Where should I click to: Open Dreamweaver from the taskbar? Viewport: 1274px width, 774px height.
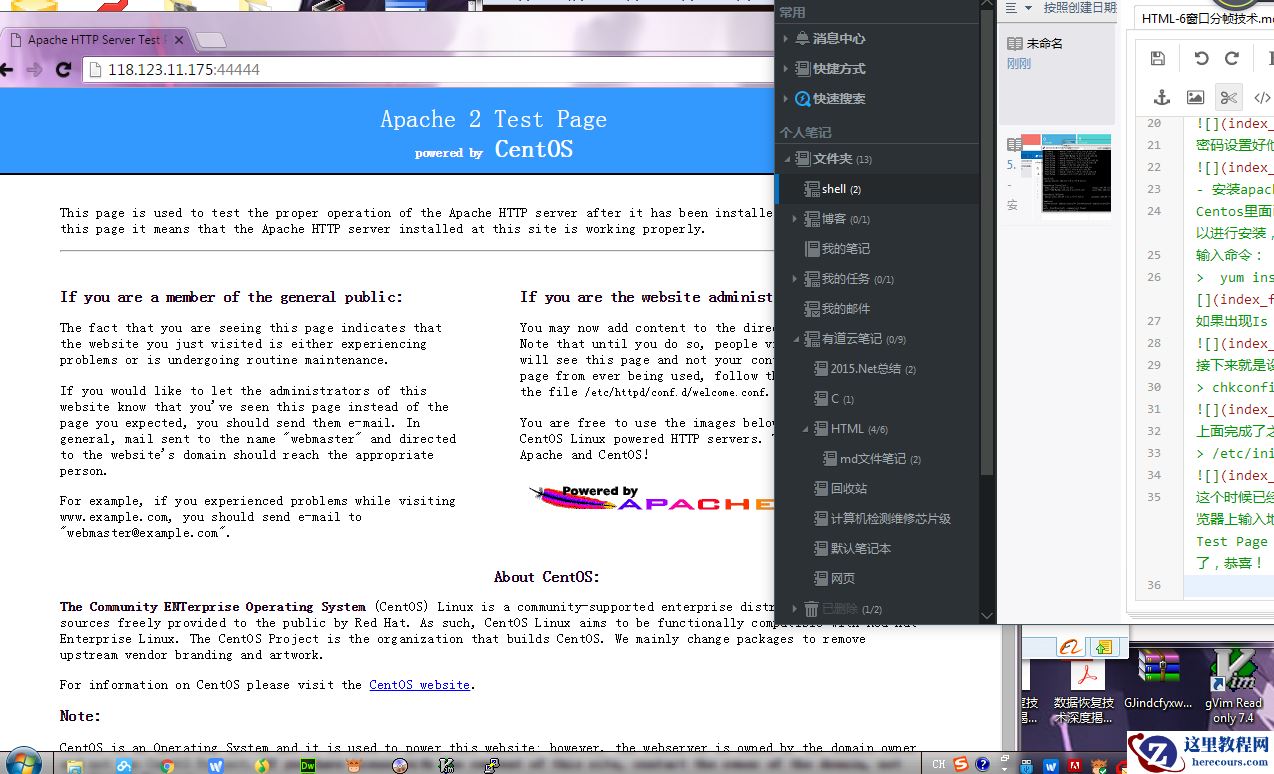pyautogui.click(x=309, y=766)
